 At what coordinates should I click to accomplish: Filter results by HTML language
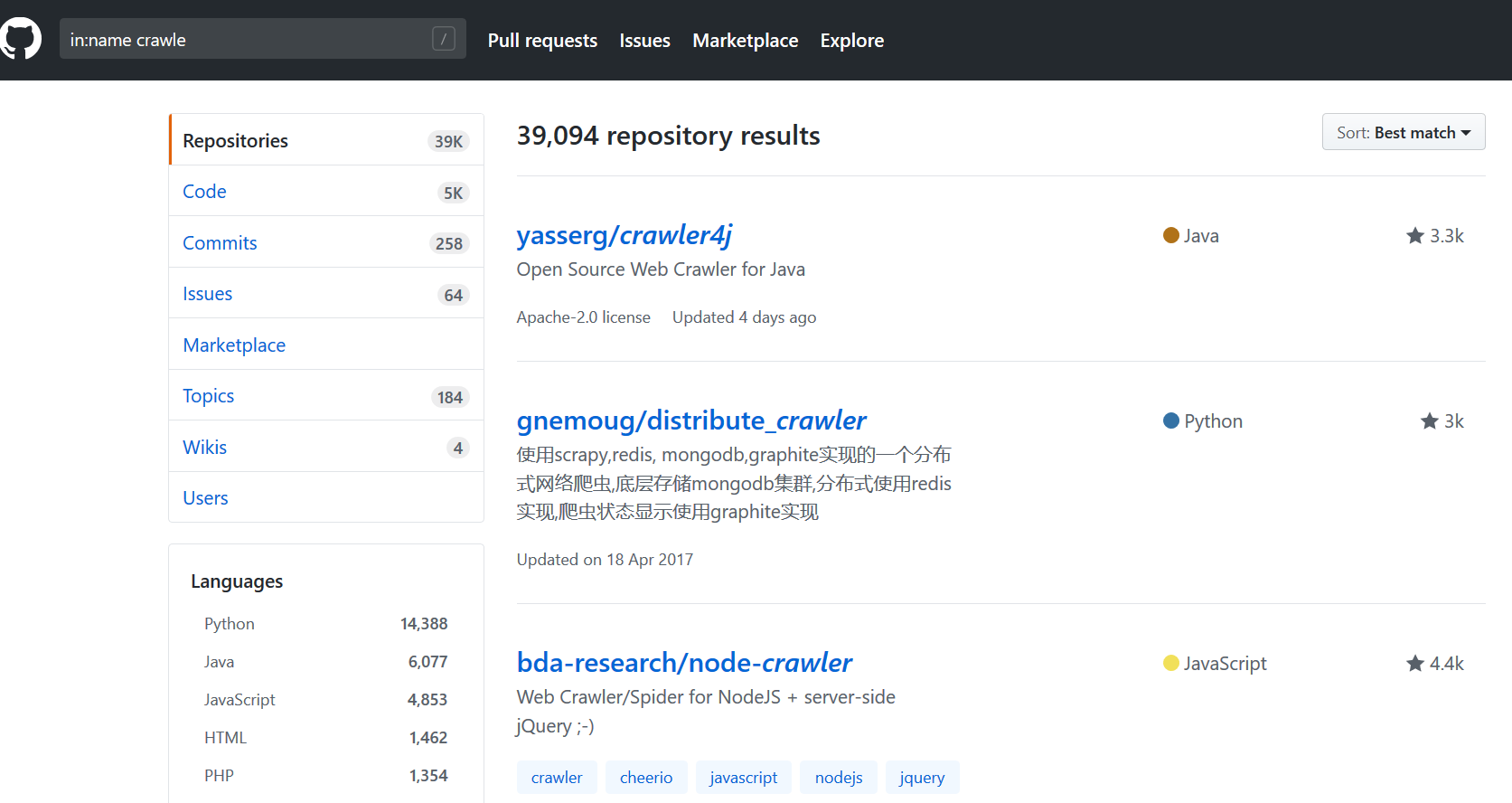click(x=225, y=738)
